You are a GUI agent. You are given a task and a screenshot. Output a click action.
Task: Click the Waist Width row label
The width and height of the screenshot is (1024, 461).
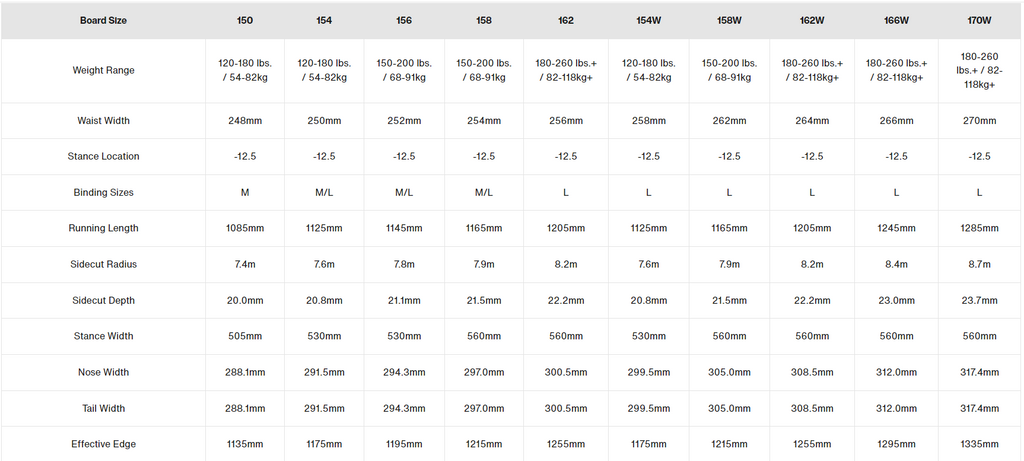coord(103,120)
